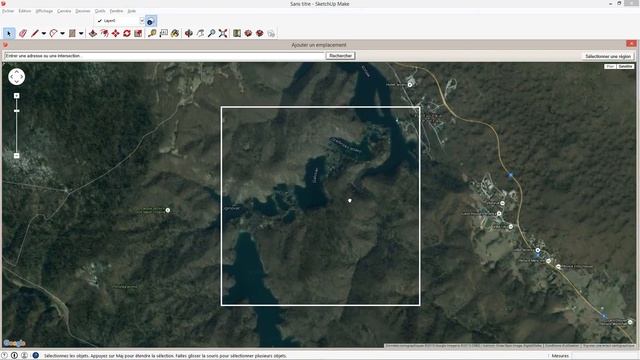Viewport: 640px width, 360px height.
Task: Expand the Arc tool dropdown arrow
Action: tap(62, 33)
